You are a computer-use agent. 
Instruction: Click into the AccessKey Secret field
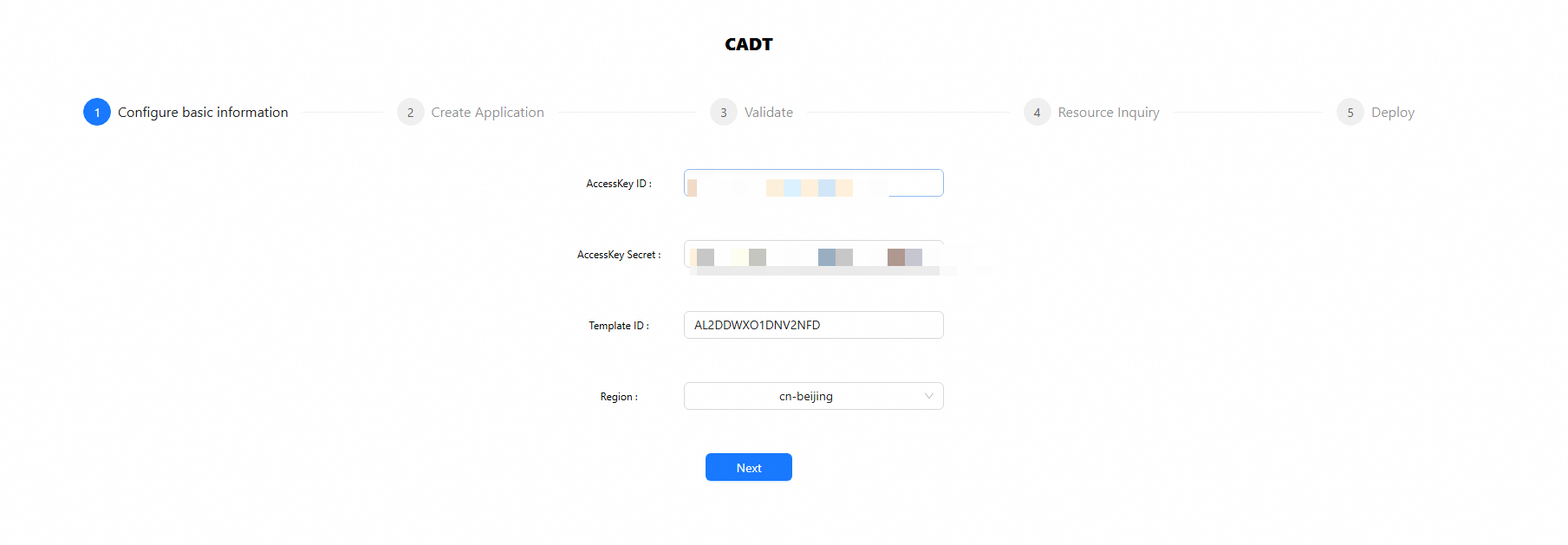pyautogui.click(x=813, y=255)
